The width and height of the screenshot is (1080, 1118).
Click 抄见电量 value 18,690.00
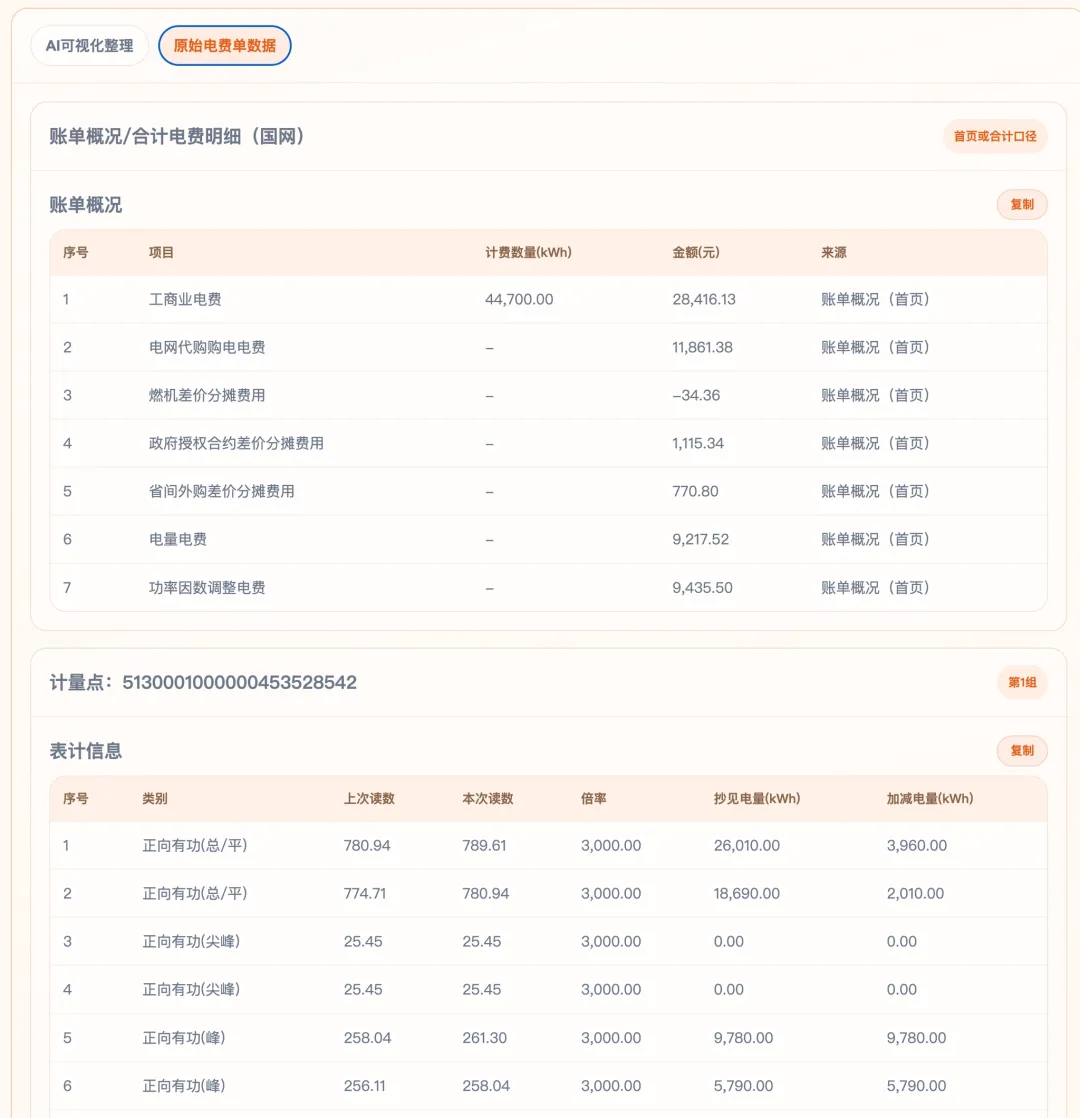746,893
